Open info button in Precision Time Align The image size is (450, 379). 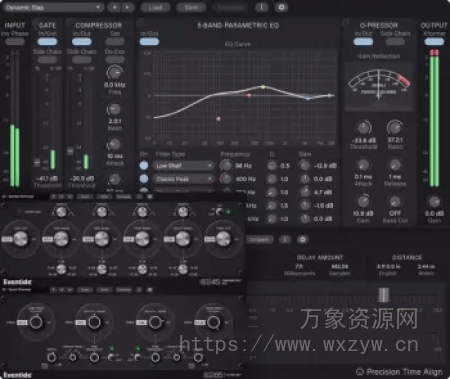(x=285, y=239)
